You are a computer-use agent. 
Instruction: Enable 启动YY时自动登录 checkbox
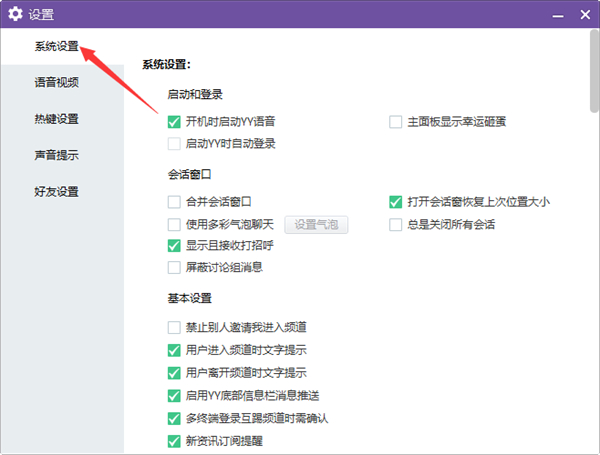[174, 144]
